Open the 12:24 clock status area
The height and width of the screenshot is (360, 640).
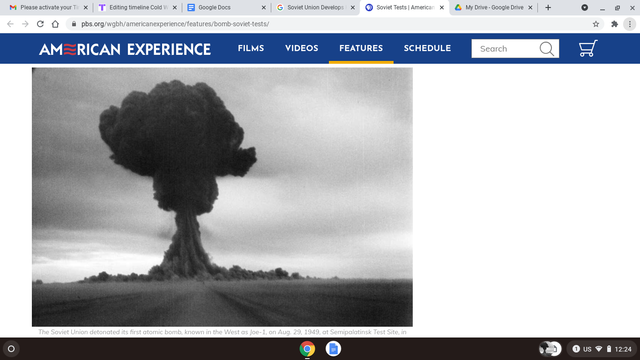(x=623, y=349)
